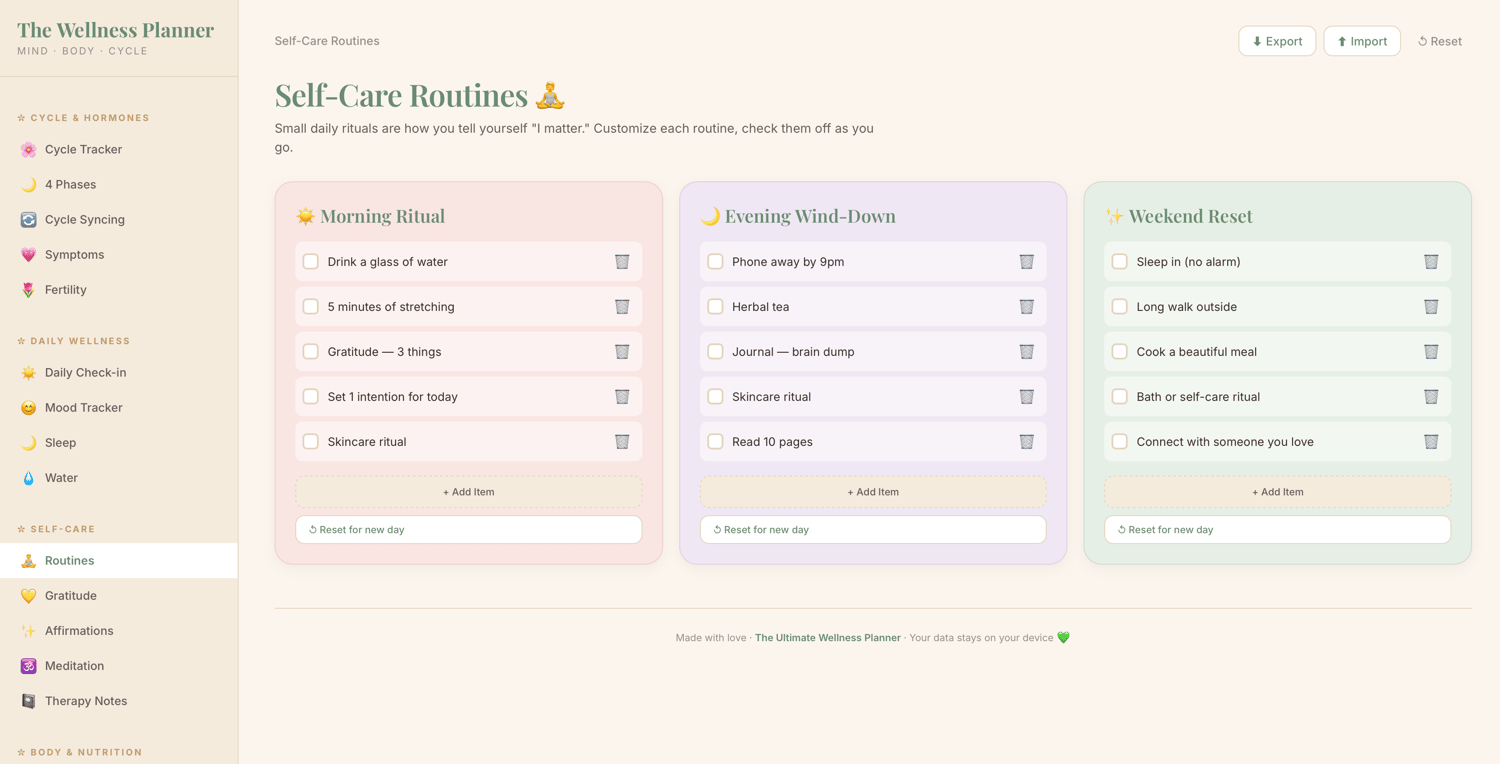1500x764 pixels.
Task: Add an item to Morning Ritual
Action: [469, 492]
